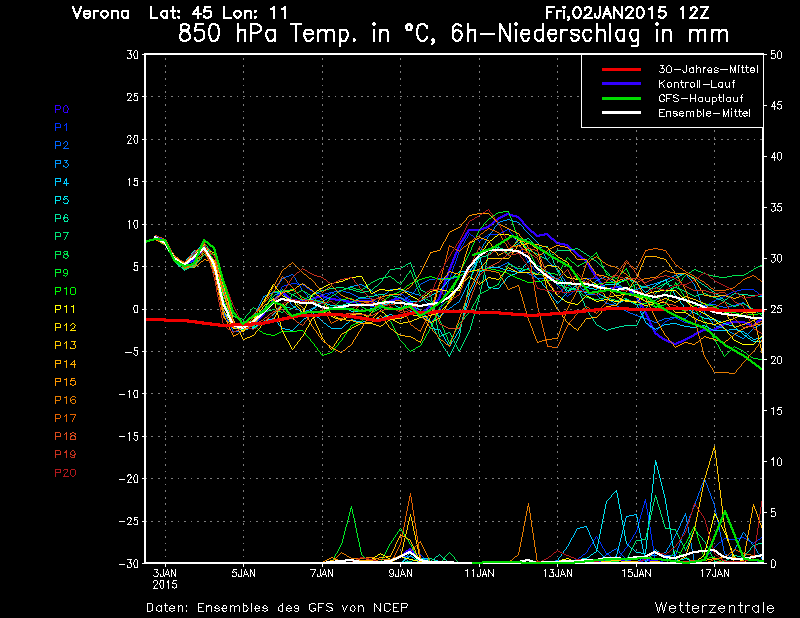Click the blue Kontroll-Lauf legend line
The image size is (800, 618).
(621, 84)
